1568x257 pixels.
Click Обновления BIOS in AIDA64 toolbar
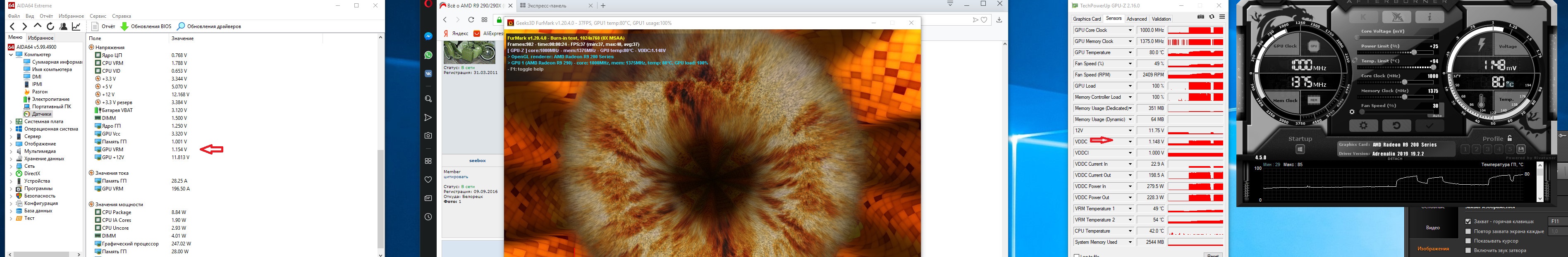click(146, 26)
